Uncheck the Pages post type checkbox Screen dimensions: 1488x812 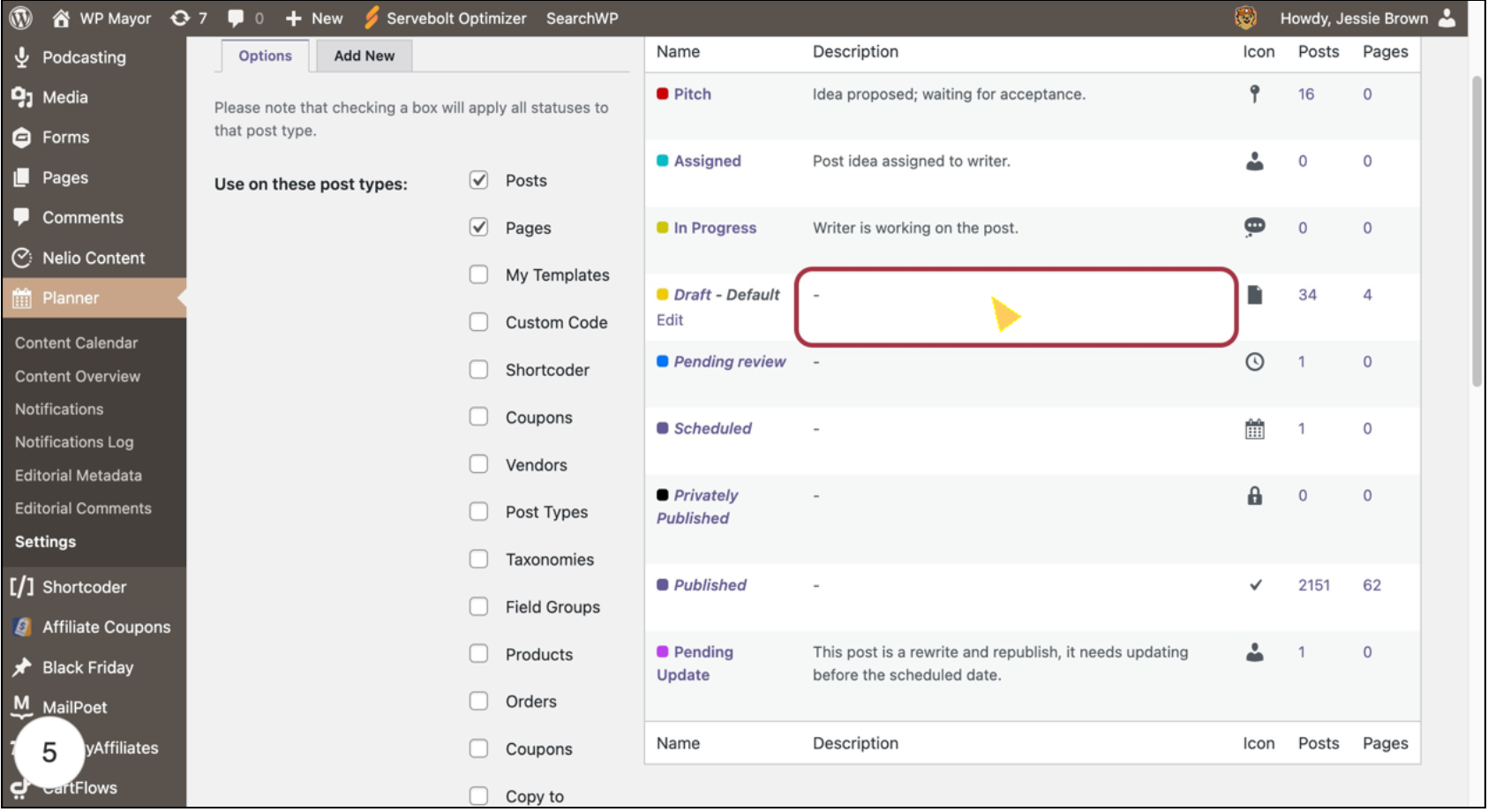[x=478, y=228]
